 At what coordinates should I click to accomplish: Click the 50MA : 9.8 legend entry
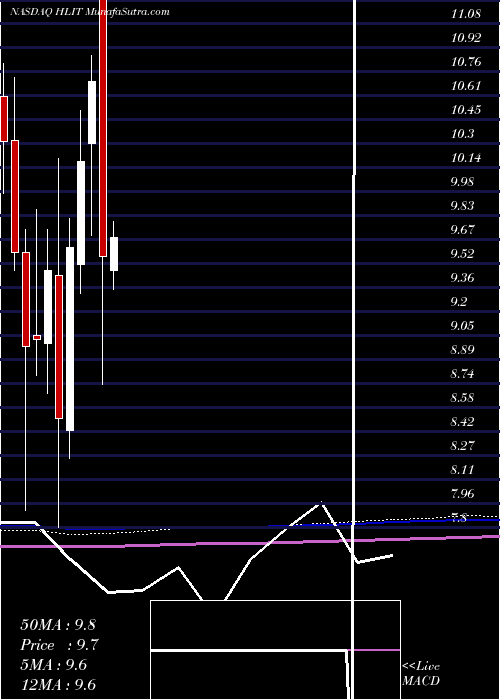58,625
